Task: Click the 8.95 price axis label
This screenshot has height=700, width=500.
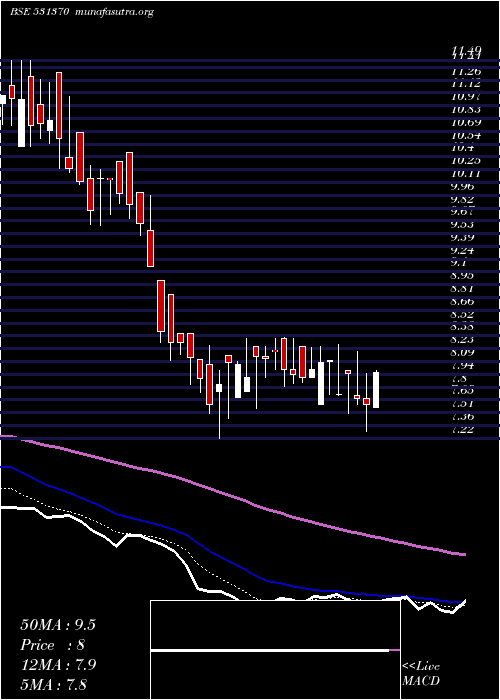Action: point(463,276)
